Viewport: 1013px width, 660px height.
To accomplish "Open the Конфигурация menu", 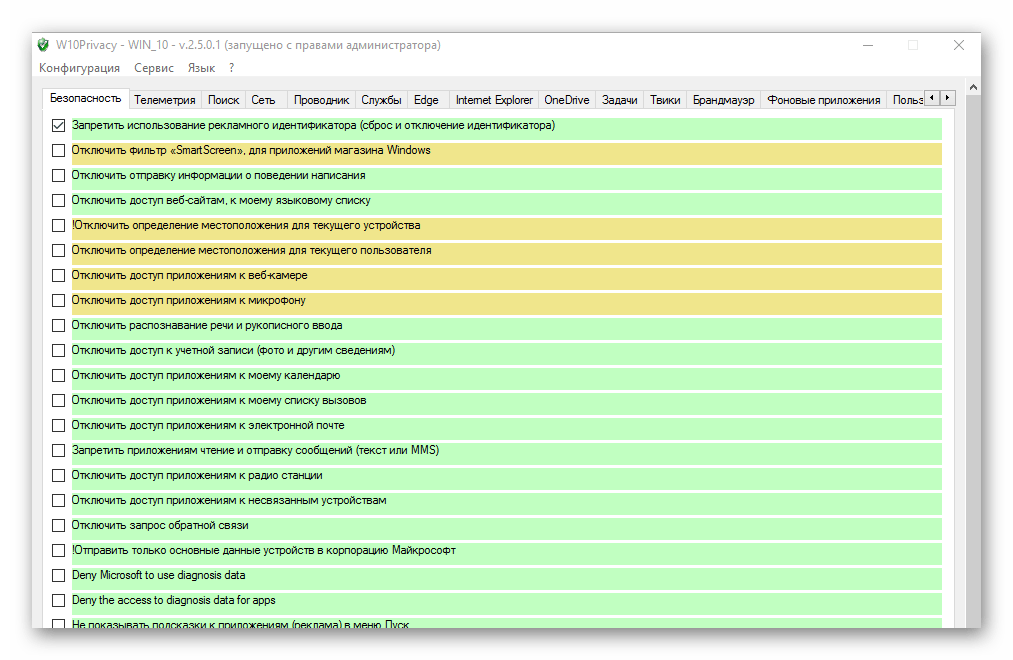I will (x=79, y=68).
